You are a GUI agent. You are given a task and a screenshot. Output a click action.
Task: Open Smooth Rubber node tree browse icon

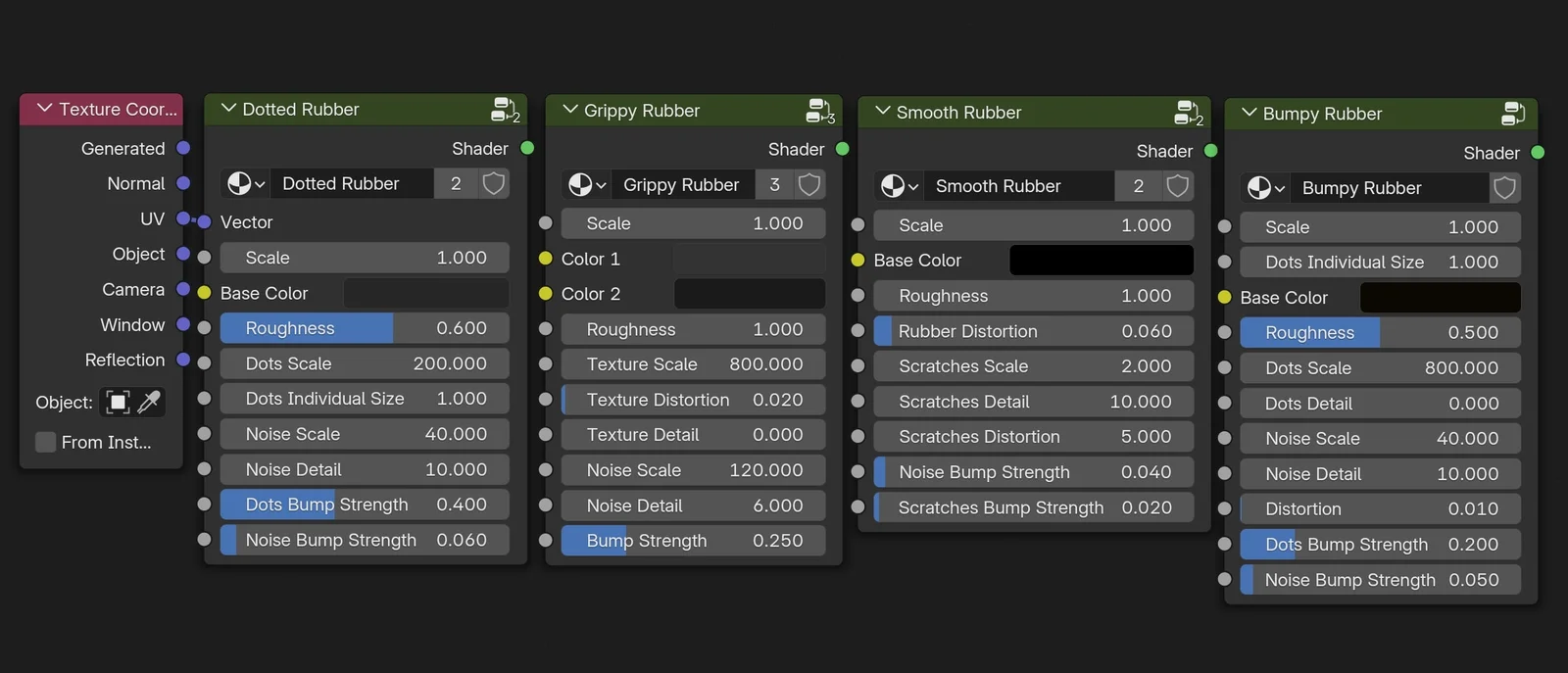click(x=899, y=186)
